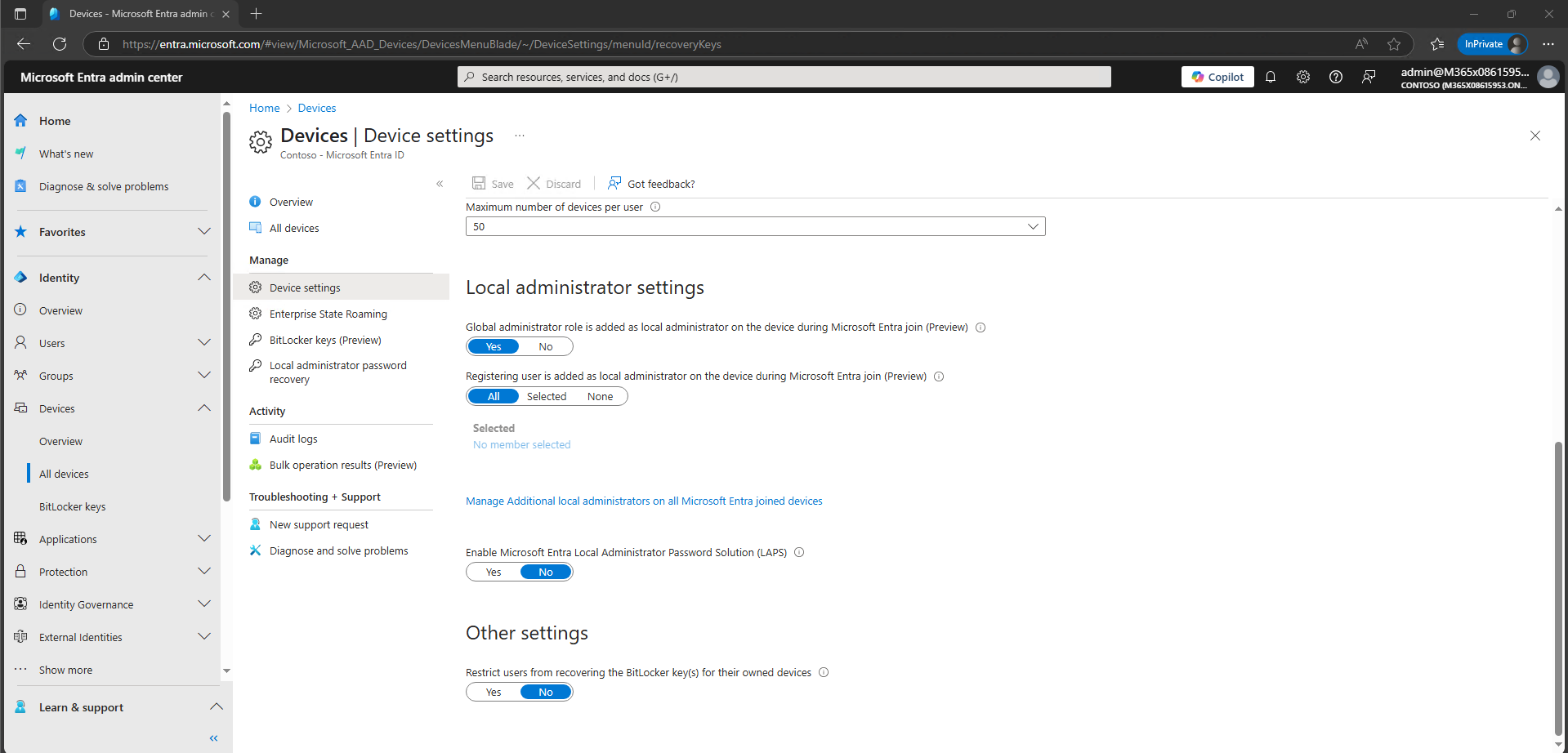The image size is (1568, 753).
Task: Open the notifications bell icon
Action: point(1271,77)
